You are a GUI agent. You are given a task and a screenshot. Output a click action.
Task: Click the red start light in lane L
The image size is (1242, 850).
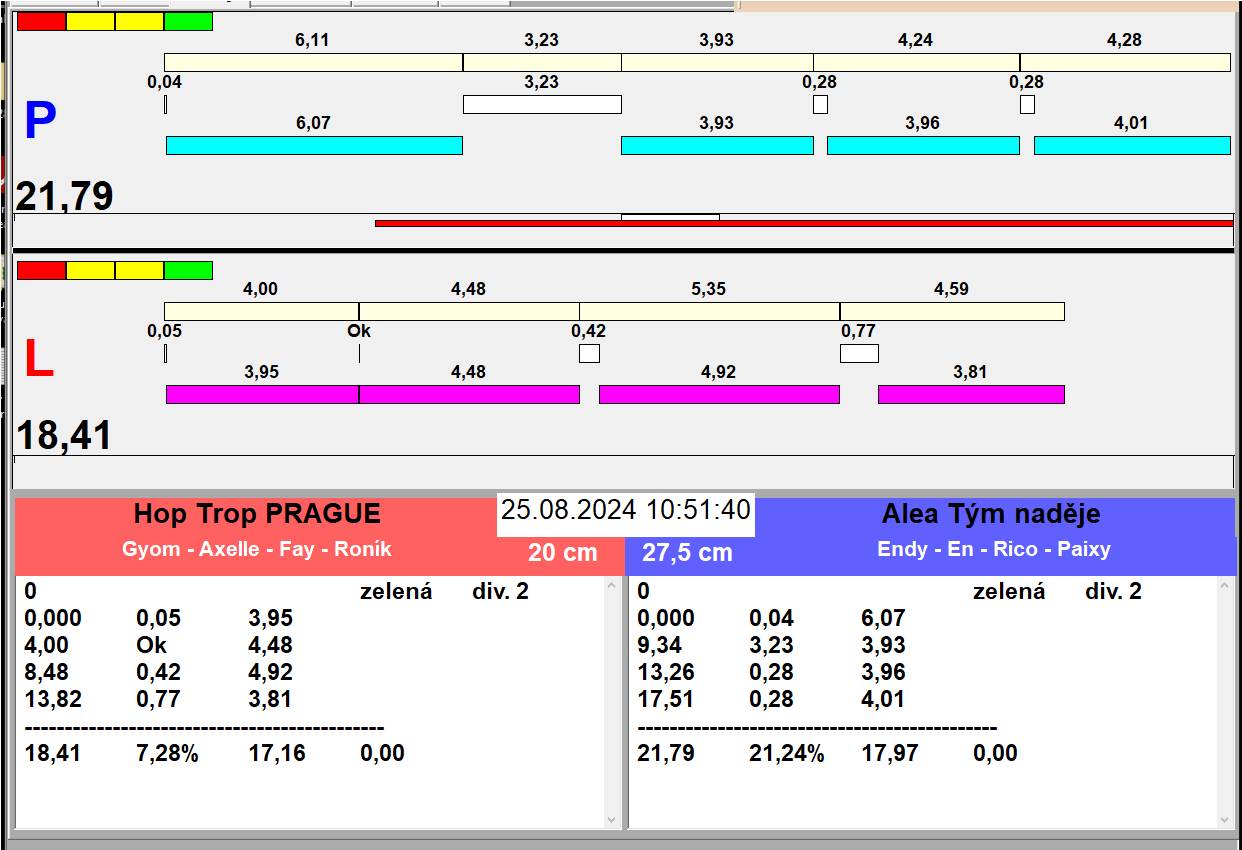tap(42, 270)
